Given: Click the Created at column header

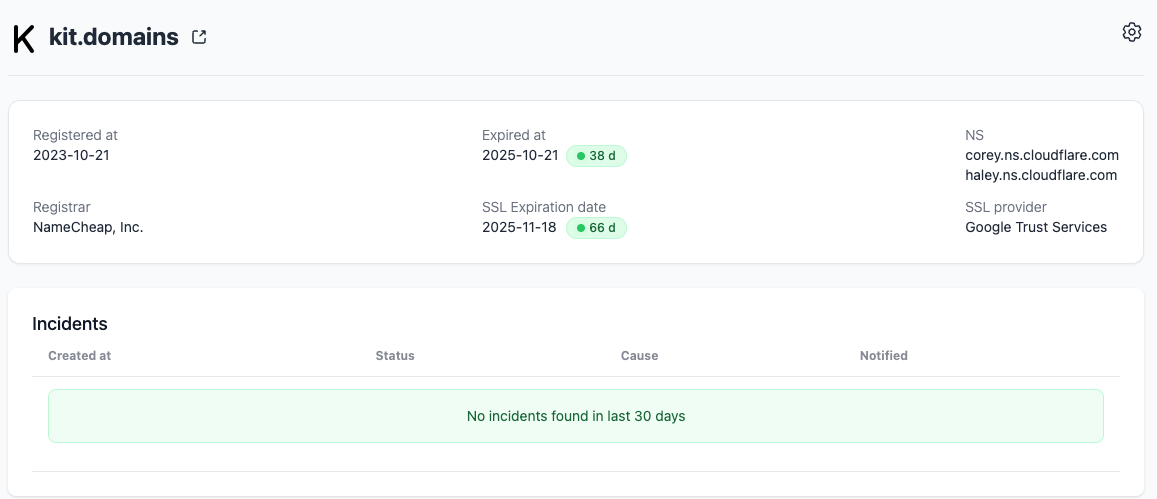Looking at the screenshot, I should pos(79,356).
